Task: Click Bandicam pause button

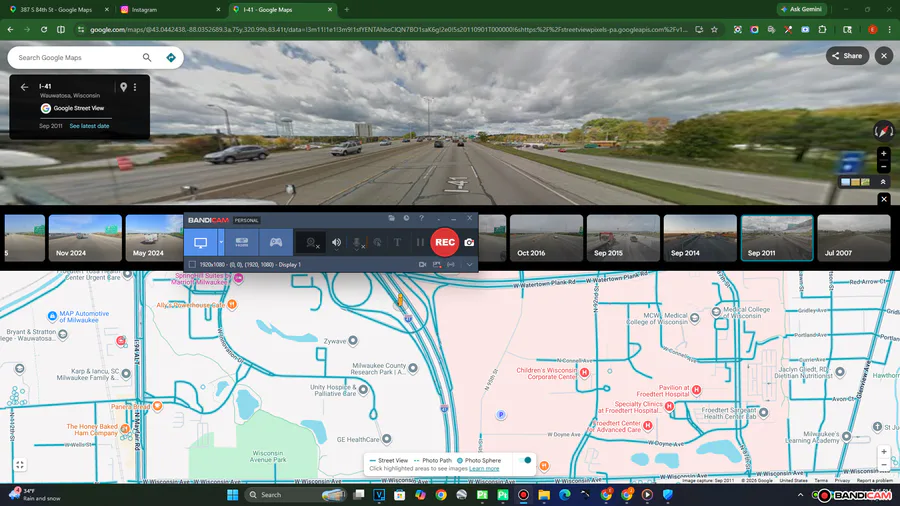Action: coord(420,243)
